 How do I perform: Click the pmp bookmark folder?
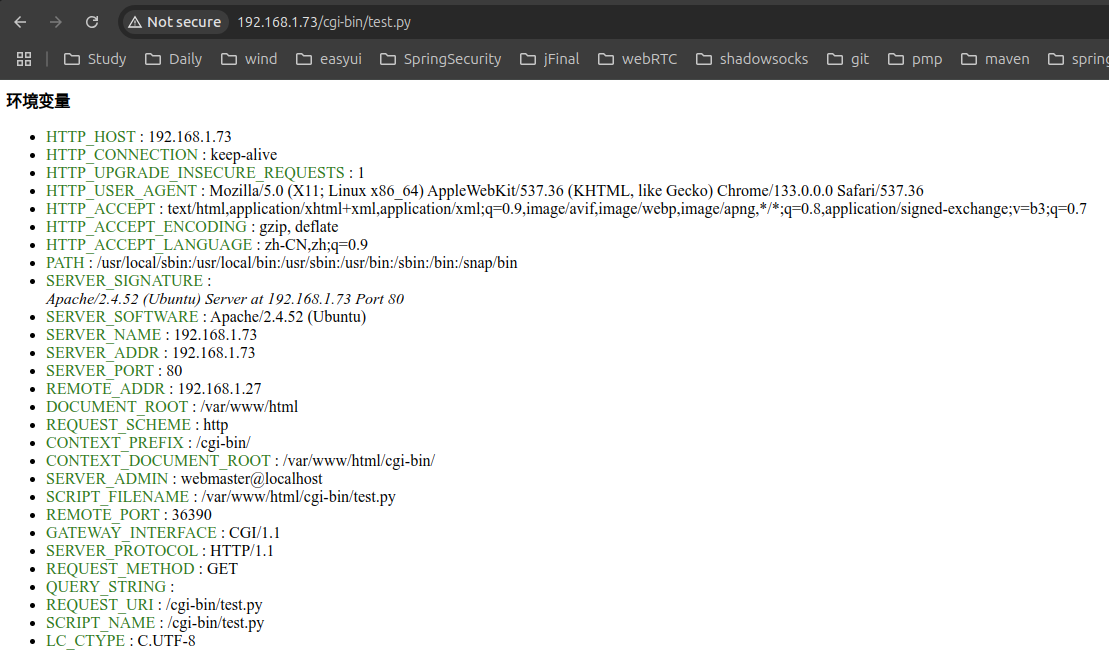(x=915, y=59)
